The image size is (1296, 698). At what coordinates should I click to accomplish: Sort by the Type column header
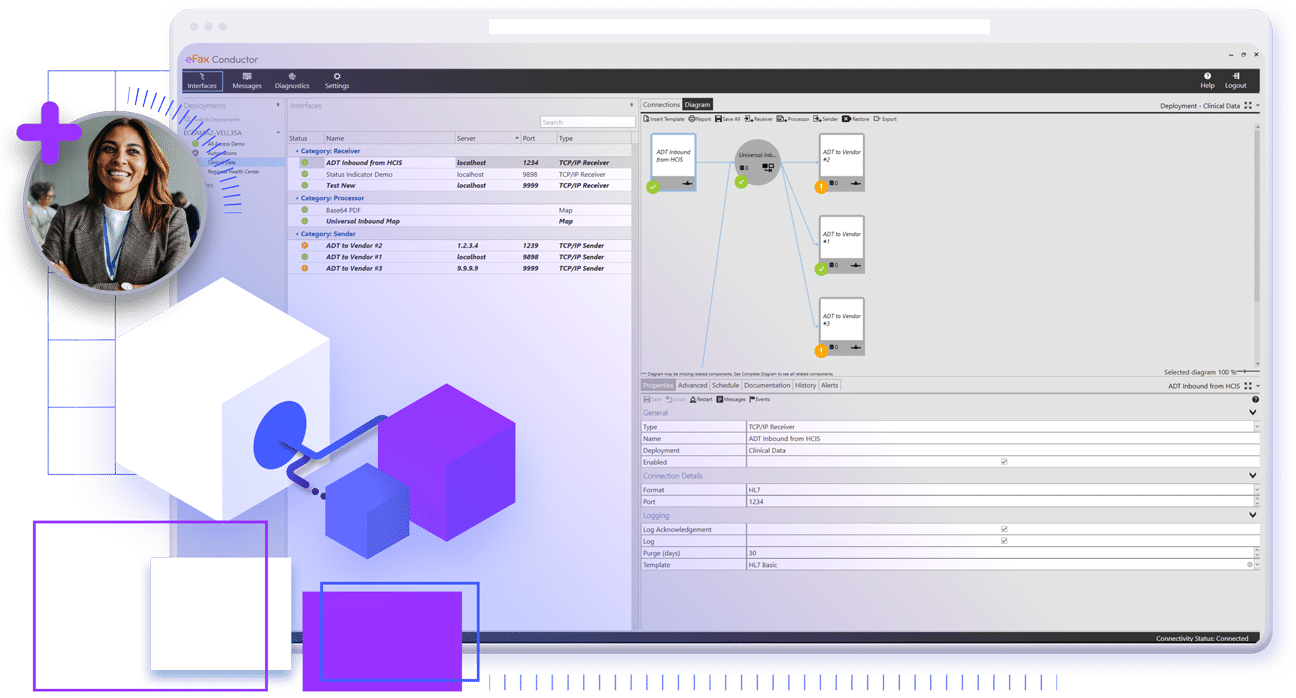pyautogui.click(x=595, y=138)
